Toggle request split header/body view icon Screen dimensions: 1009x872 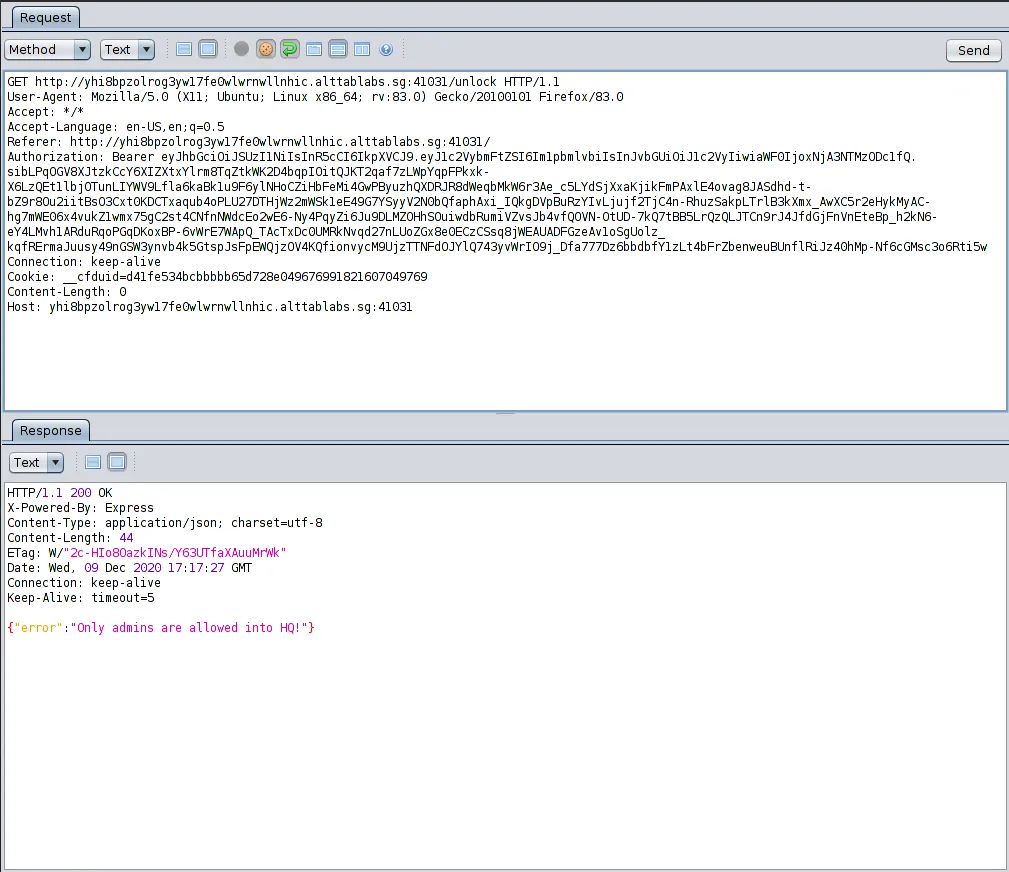184,49
